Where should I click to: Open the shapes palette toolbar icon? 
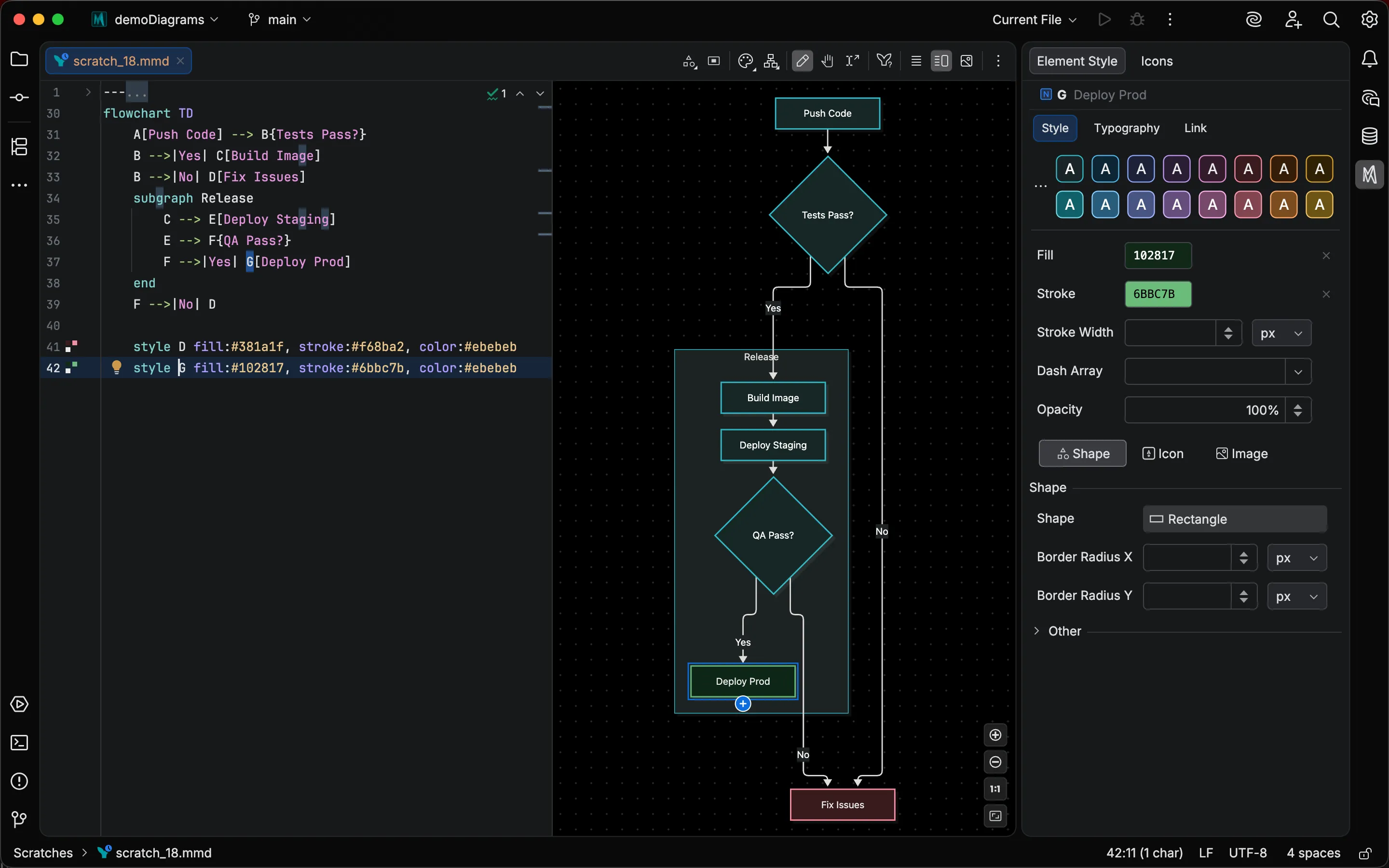689,61
